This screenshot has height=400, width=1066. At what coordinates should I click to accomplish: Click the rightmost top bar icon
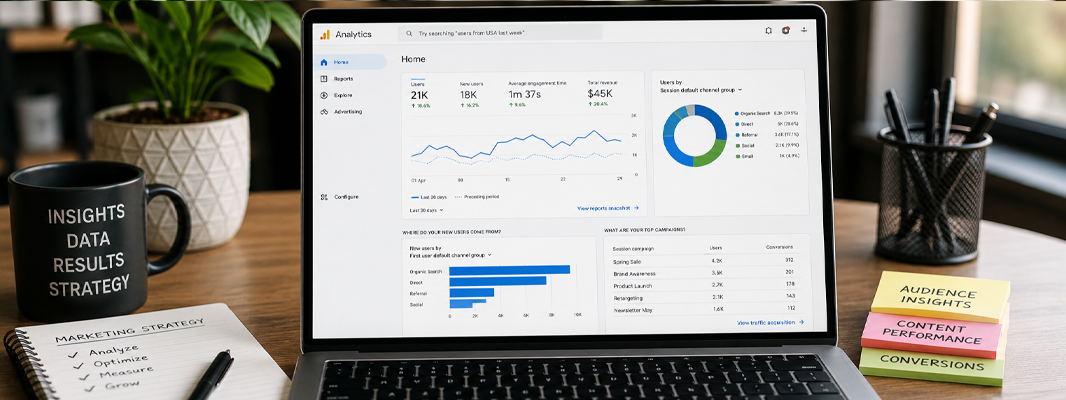[x=804, y=31]
